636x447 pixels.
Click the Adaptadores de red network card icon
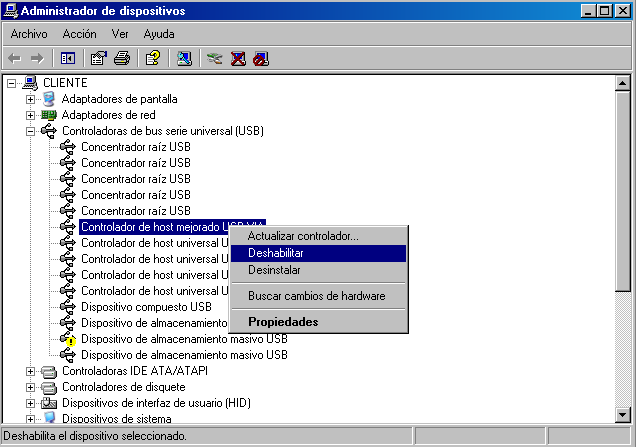(x=49, y=115)
